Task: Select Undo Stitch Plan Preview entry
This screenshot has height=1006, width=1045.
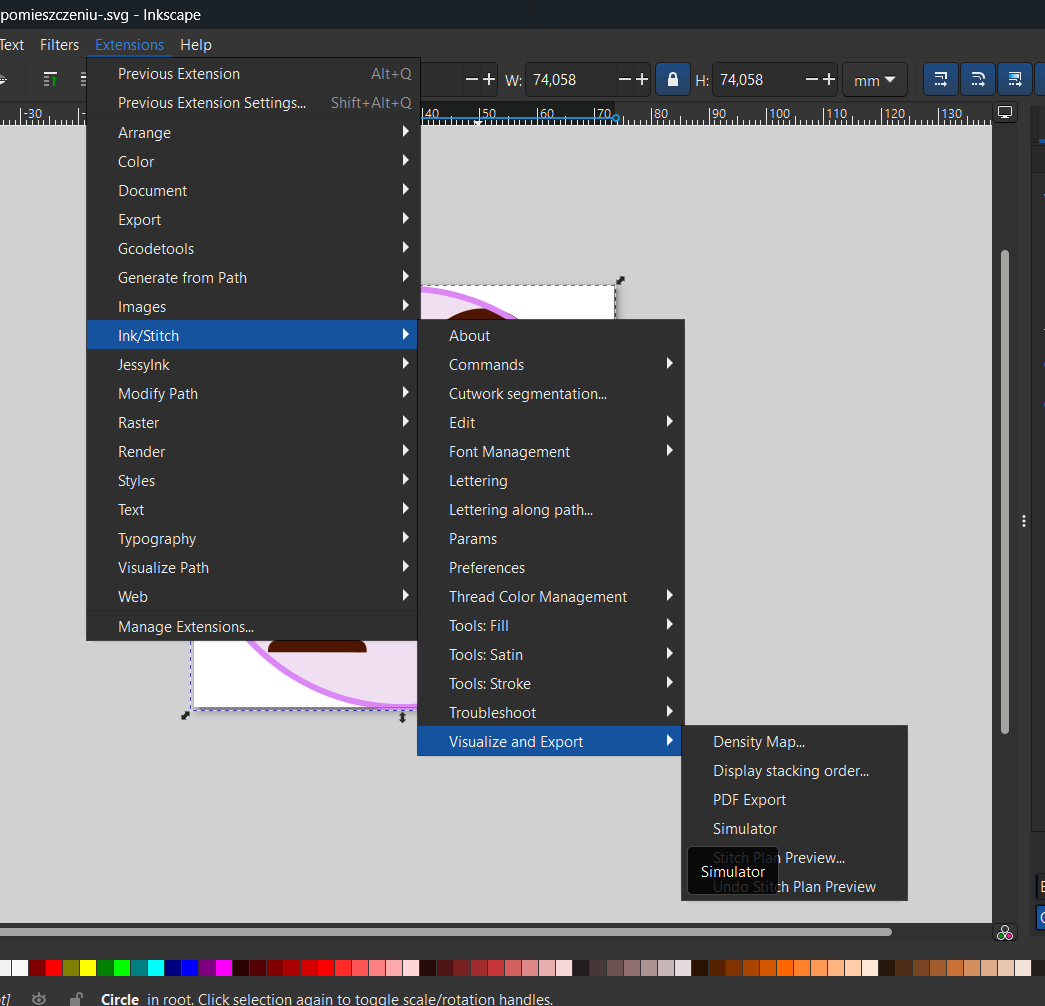Action: [794, 887]
